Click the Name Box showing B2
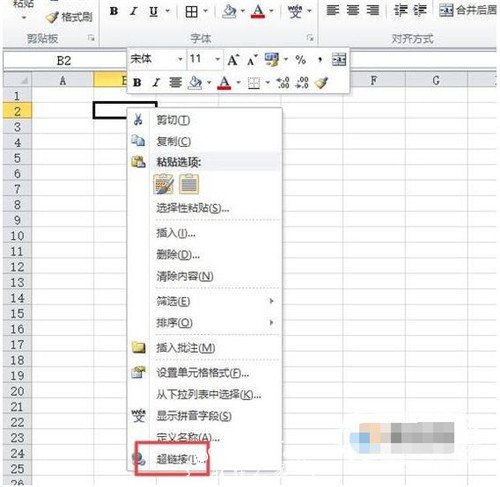Viewport: 500px width, 487px height. pyautogui.click(x=64, y=61)
